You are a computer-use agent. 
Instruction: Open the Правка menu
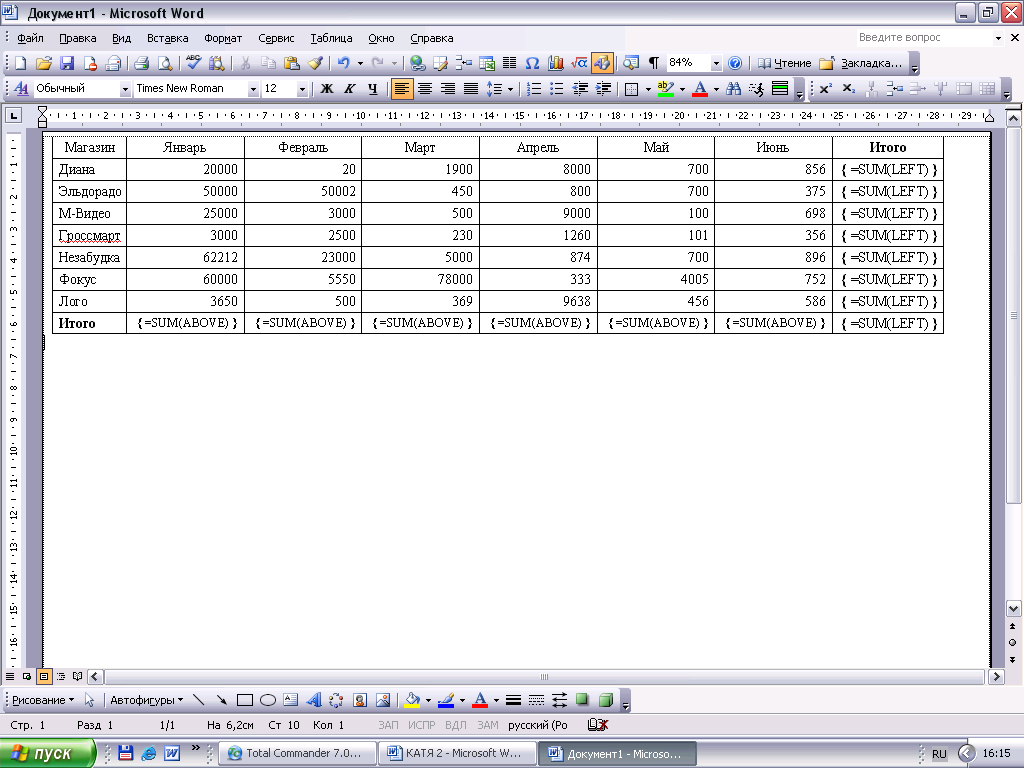click(x=78, y=38)
